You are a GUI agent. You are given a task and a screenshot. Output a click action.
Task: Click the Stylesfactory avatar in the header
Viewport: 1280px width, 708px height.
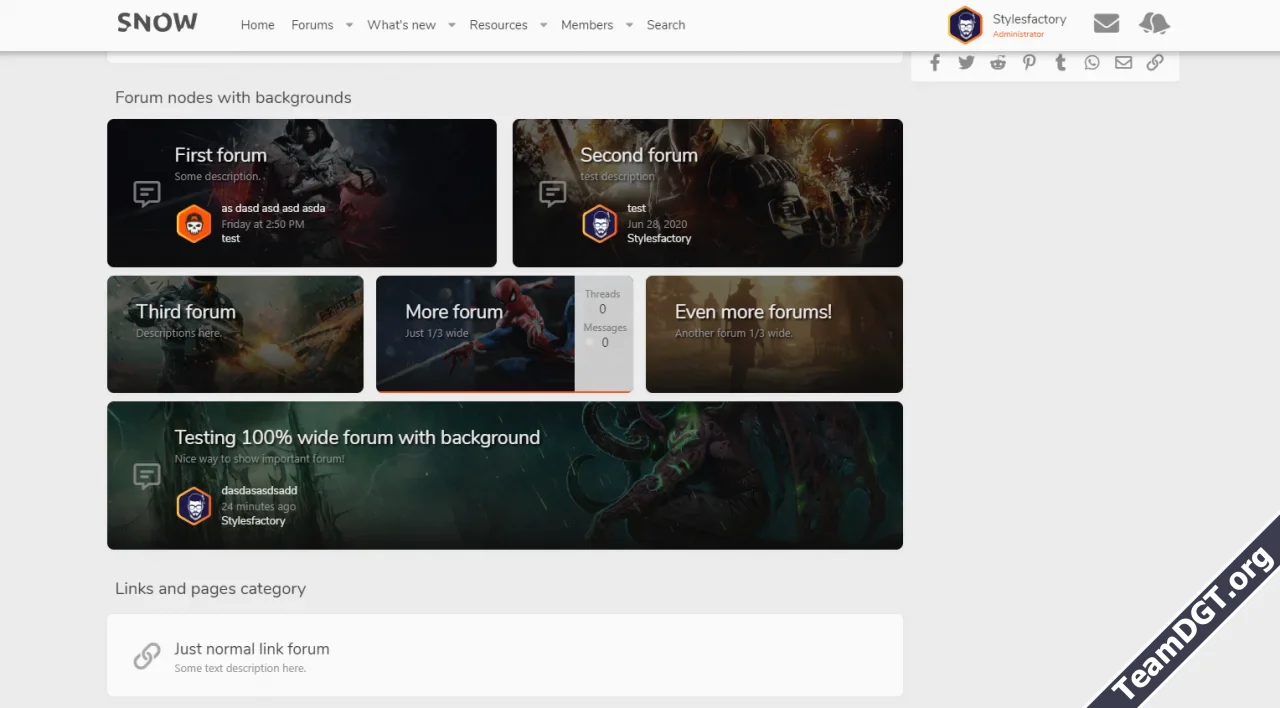(x=965, y=25)
